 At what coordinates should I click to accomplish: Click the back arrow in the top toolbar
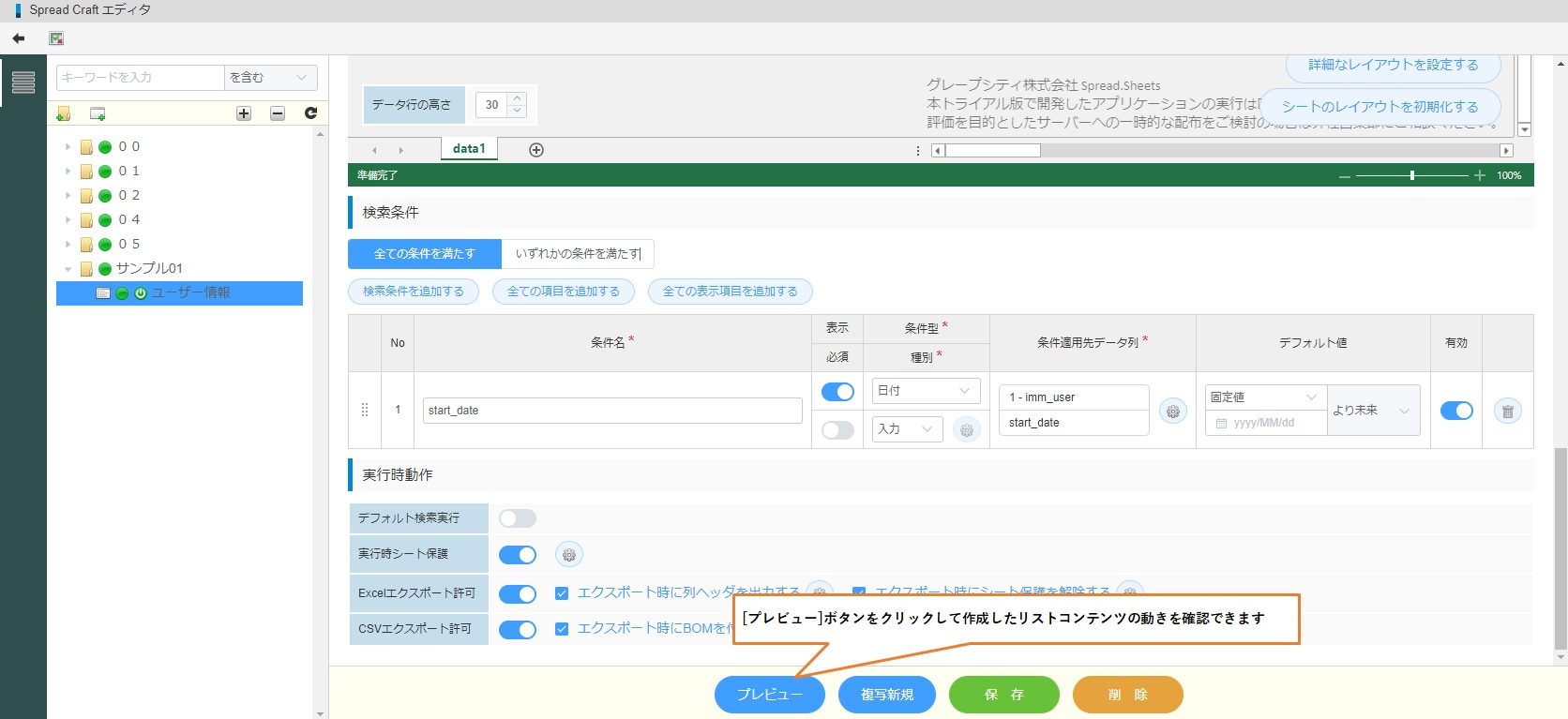(19, 38)
